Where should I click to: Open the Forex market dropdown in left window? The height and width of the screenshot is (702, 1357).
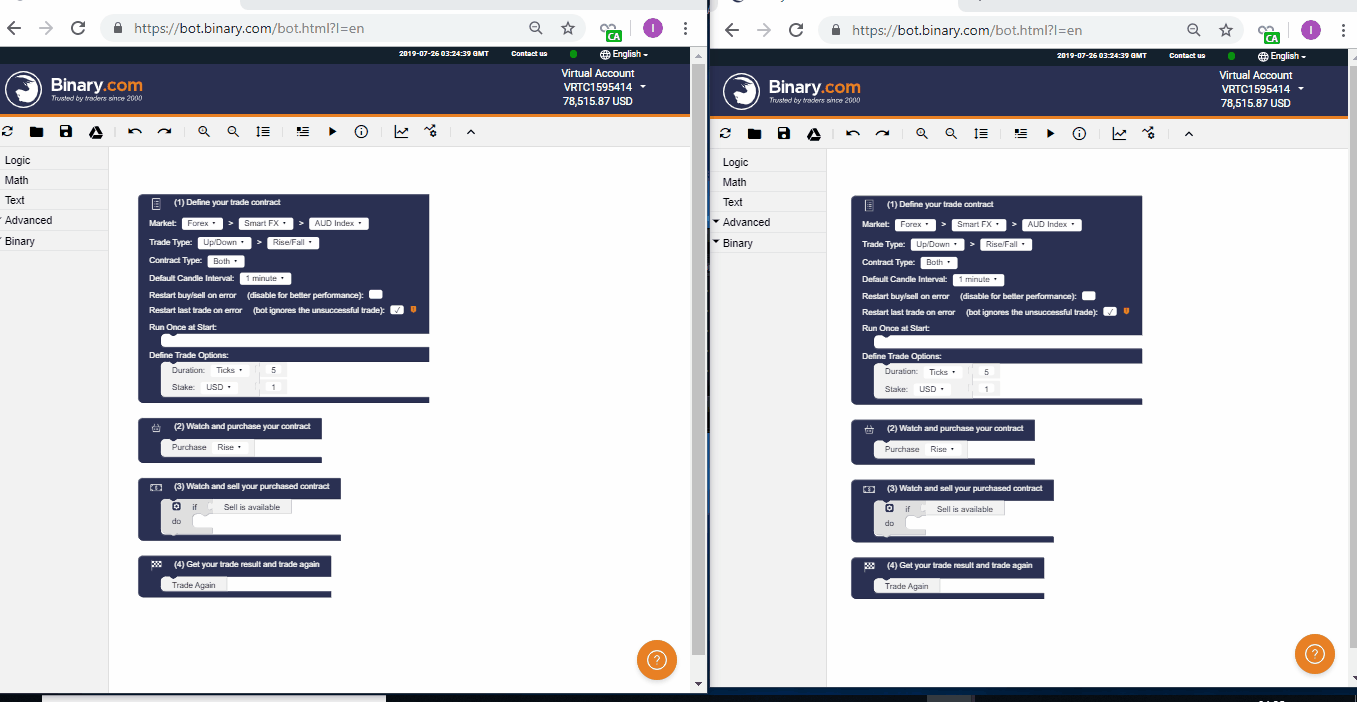tap(202, 223)
